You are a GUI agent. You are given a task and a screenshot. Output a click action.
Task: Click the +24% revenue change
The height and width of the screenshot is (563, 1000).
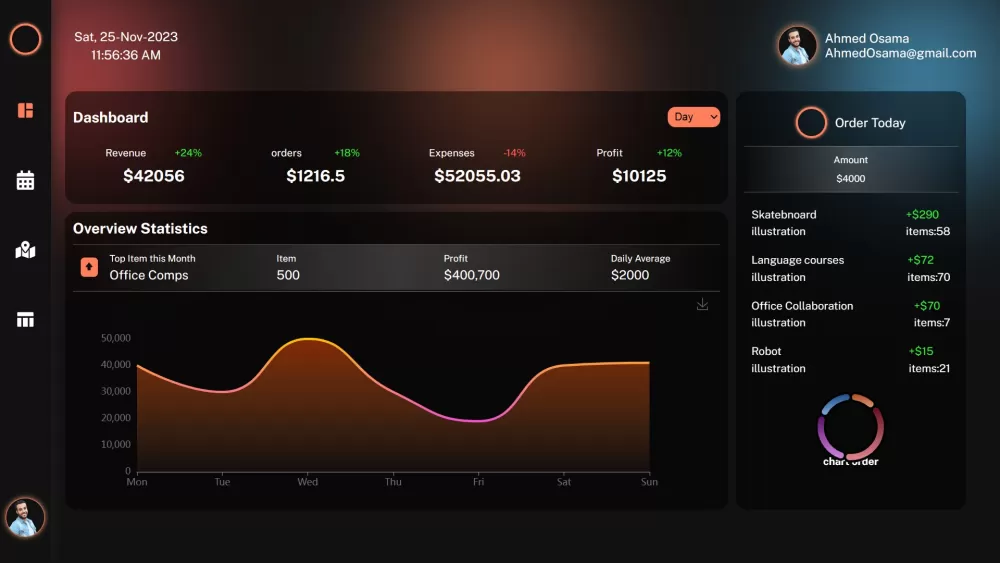click(188, 153)
